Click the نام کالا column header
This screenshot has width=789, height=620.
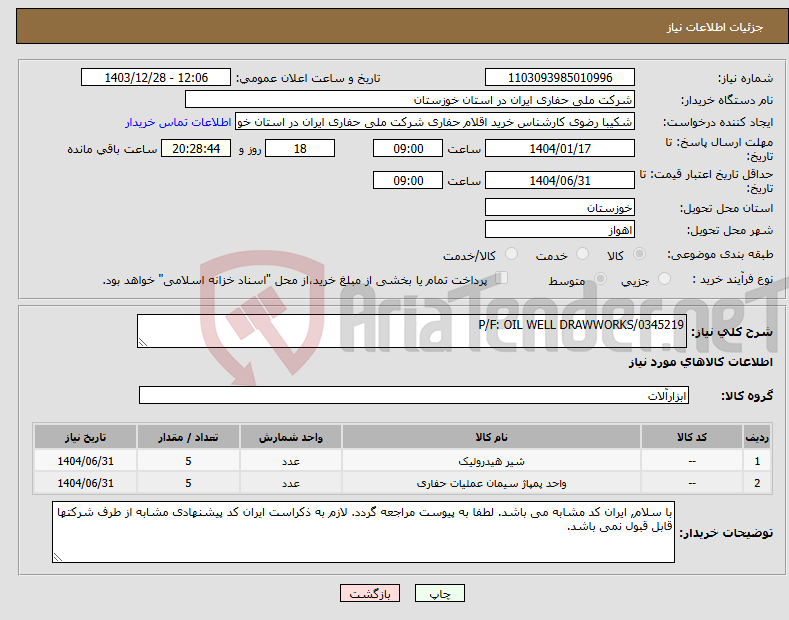click(x=491, y=437)
